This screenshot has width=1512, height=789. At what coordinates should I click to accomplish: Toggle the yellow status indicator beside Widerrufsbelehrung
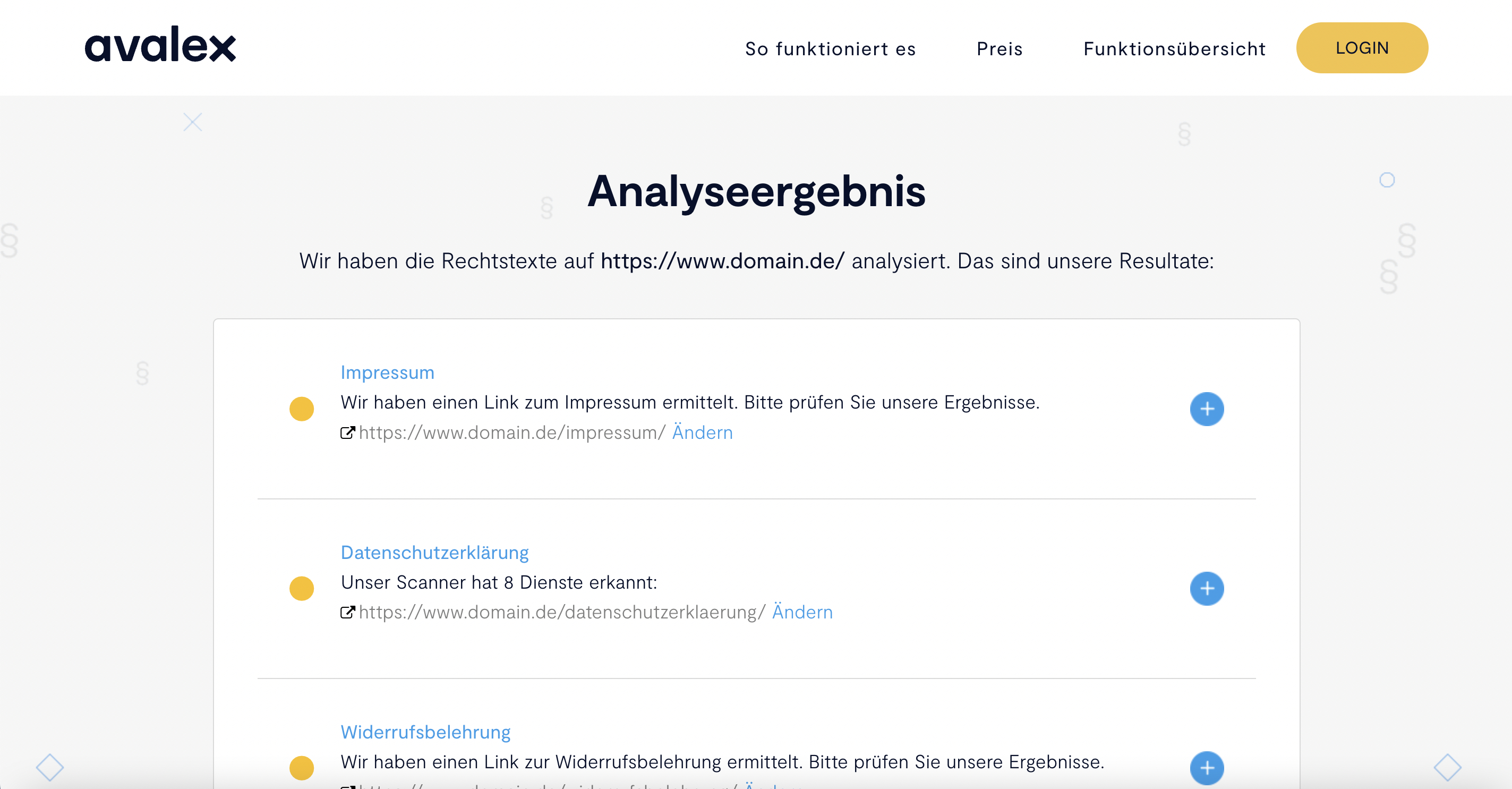point(302,767)
